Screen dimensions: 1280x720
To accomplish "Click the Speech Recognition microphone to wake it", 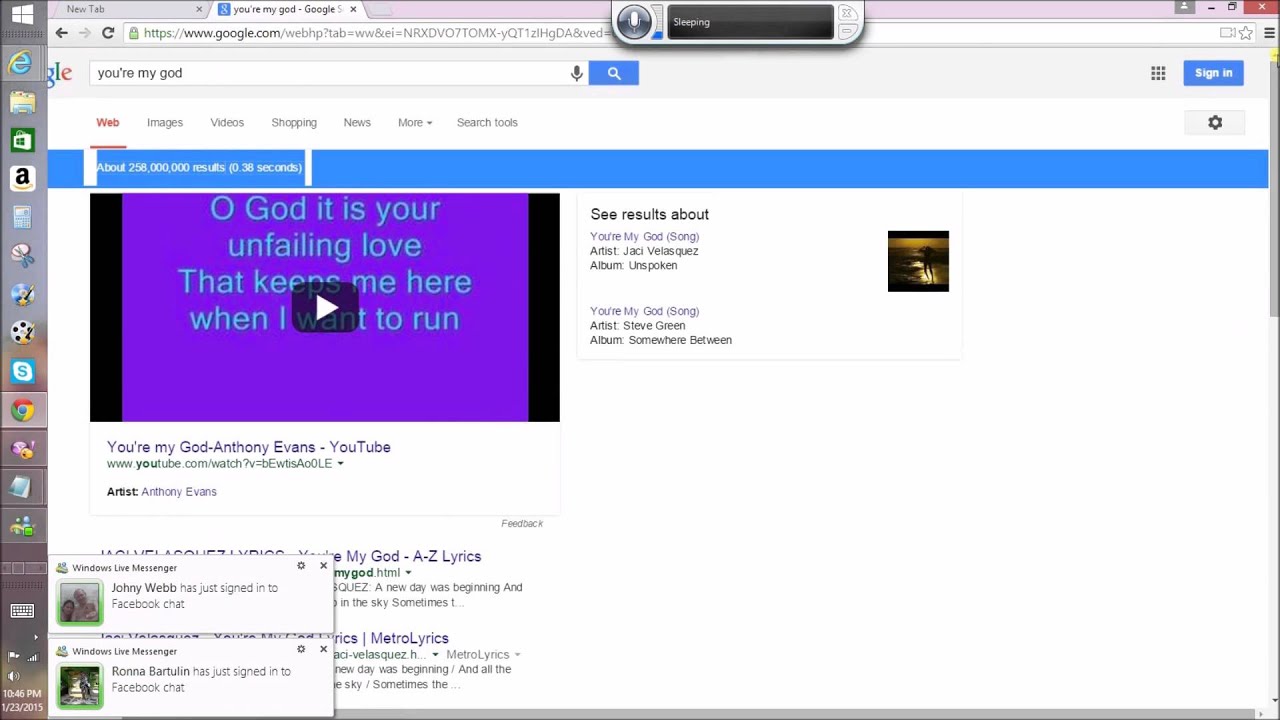I will [x=633, y=21].
